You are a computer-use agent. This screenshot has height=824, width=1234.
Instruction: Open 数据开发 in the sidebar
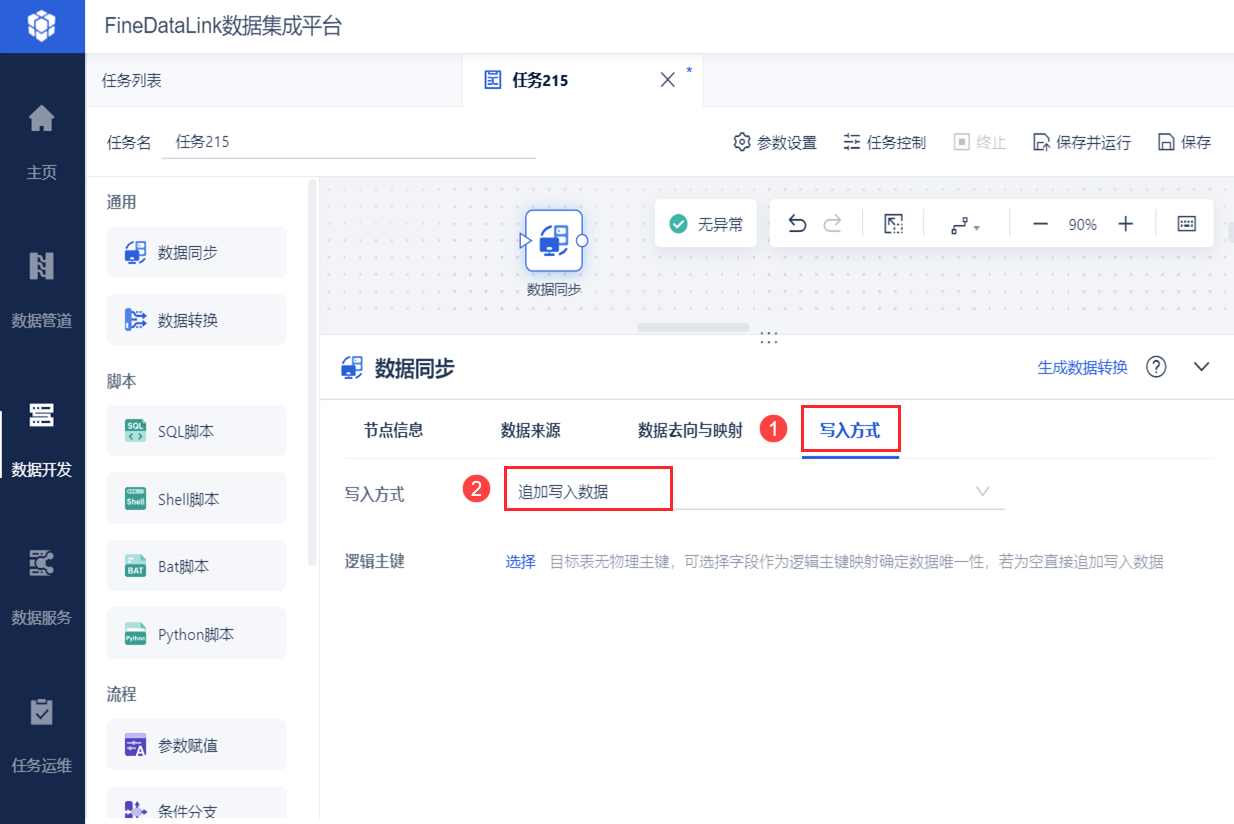coord(42,440)
